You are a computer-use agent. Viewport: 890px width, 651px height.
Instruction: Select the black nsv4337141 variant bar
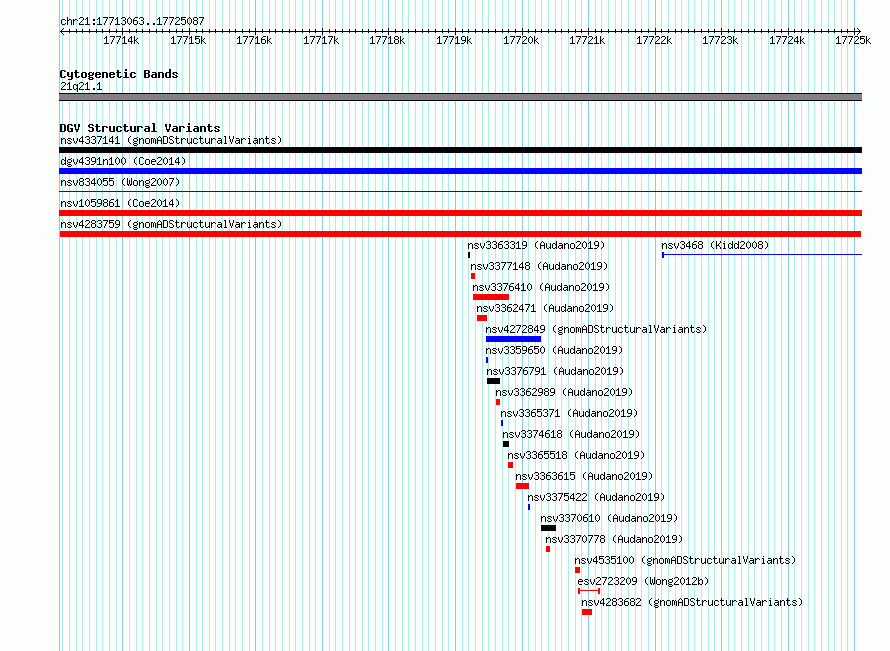tap(460, 150)
